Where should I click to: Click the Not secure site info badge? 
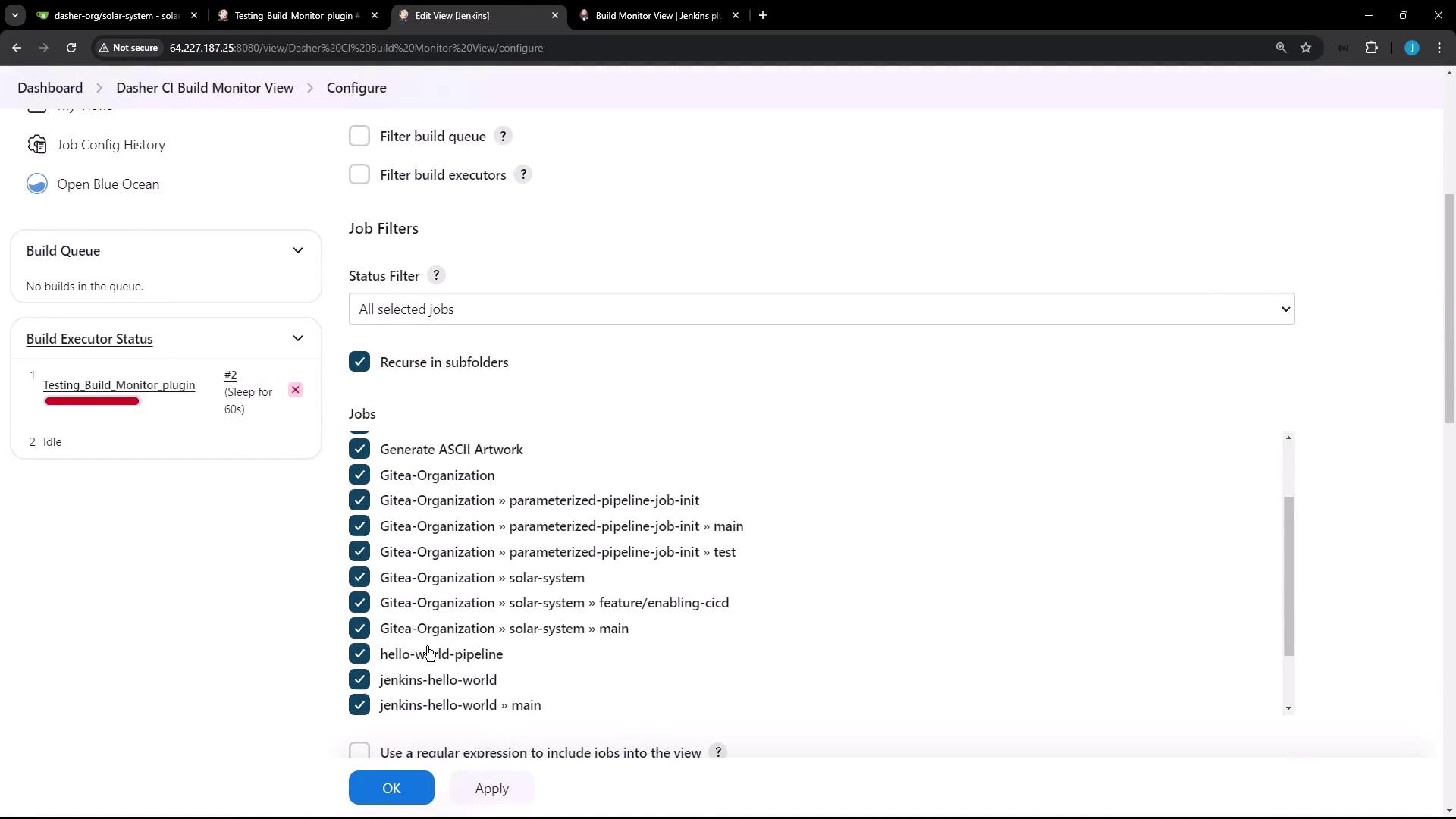[127, 48]
